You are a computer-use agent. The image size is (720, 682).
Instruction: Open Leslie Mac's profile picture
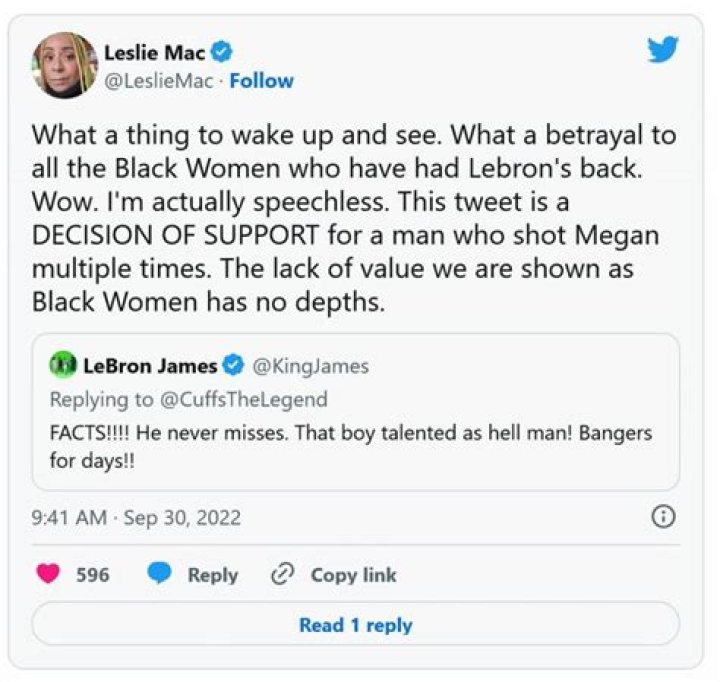point(64,65)
